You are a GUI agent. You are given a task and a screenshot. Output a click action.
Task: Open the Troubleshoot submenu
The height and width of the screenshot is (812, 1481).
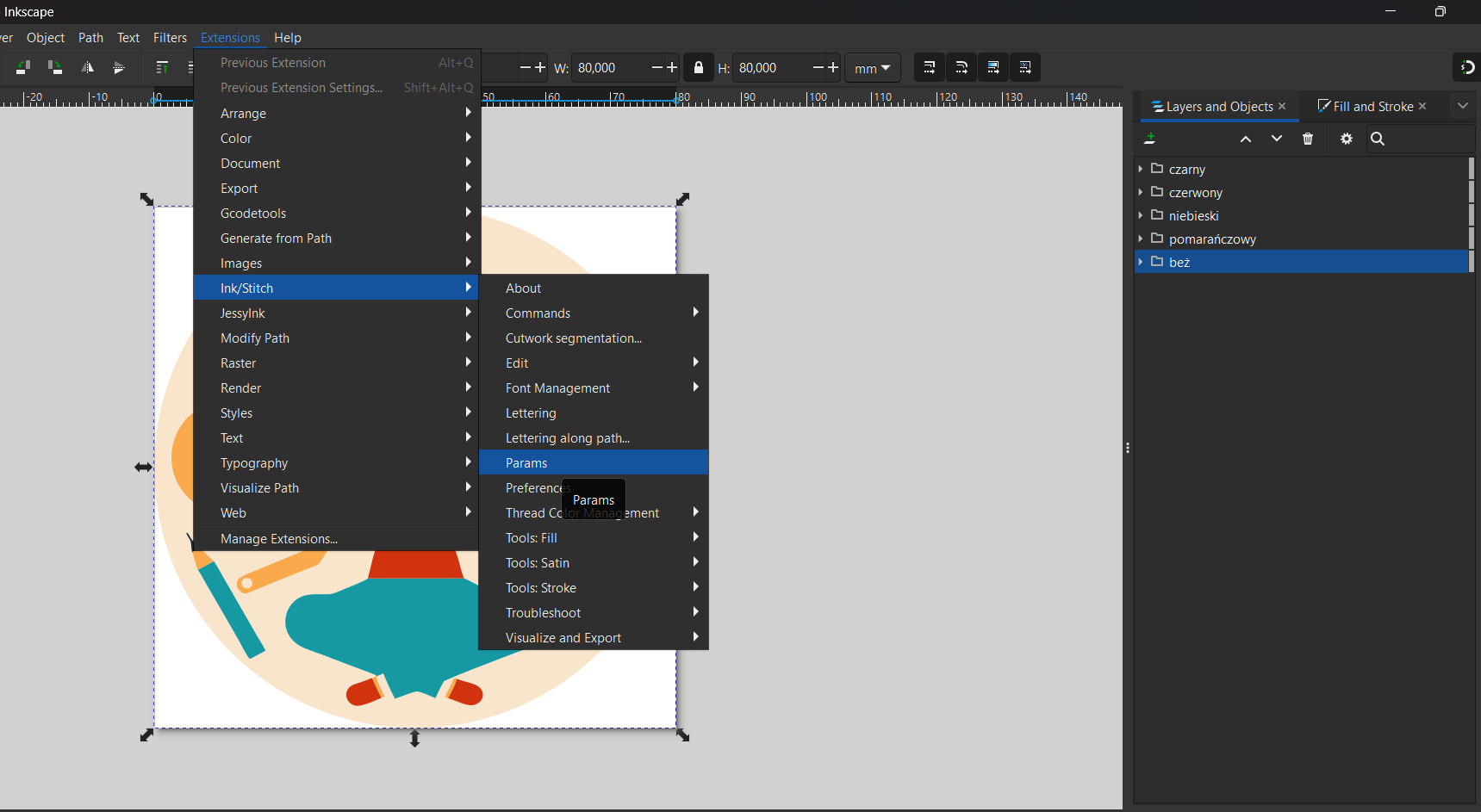point(594,612)
